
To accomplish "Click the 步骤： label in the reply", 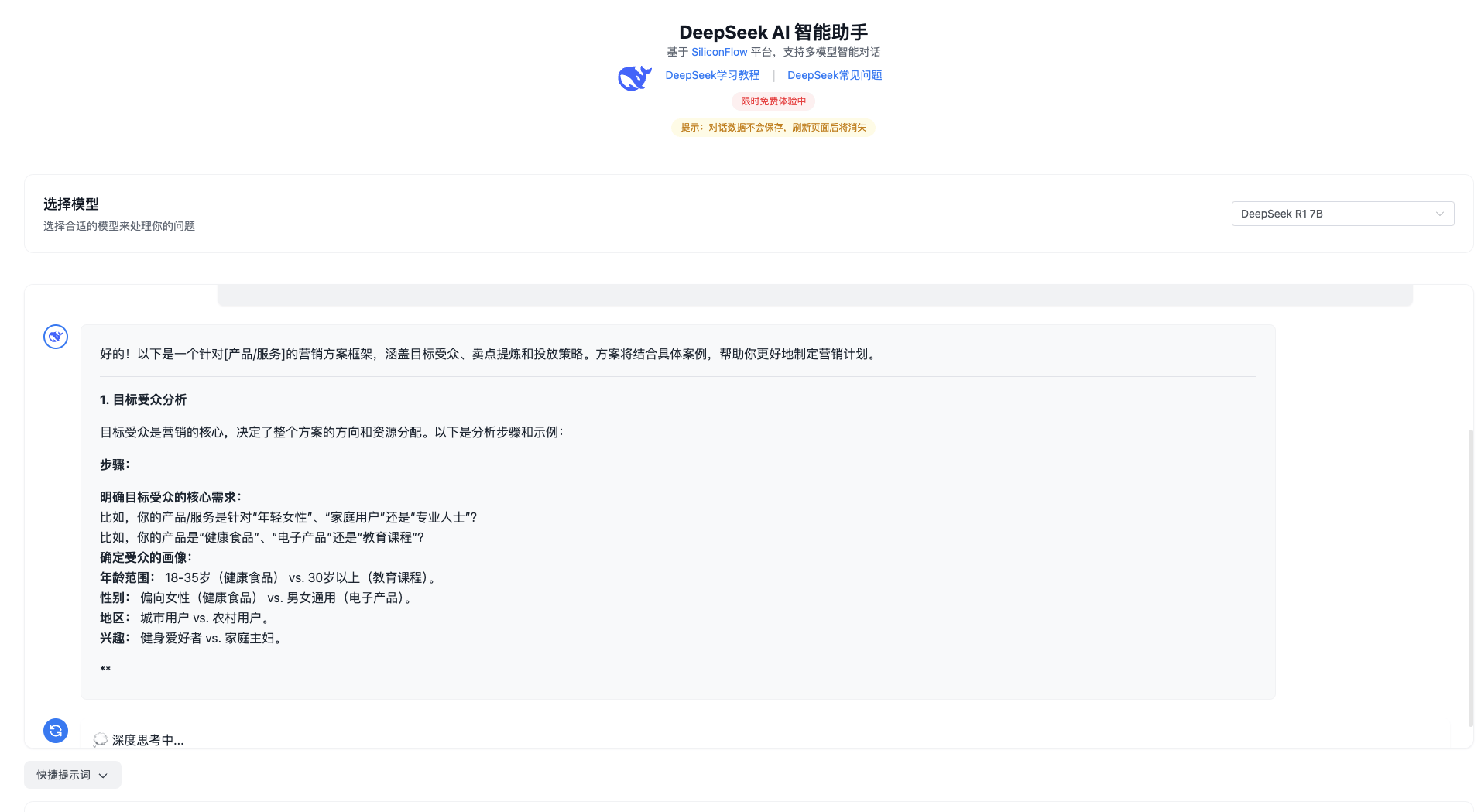I will tap(115, 464).
